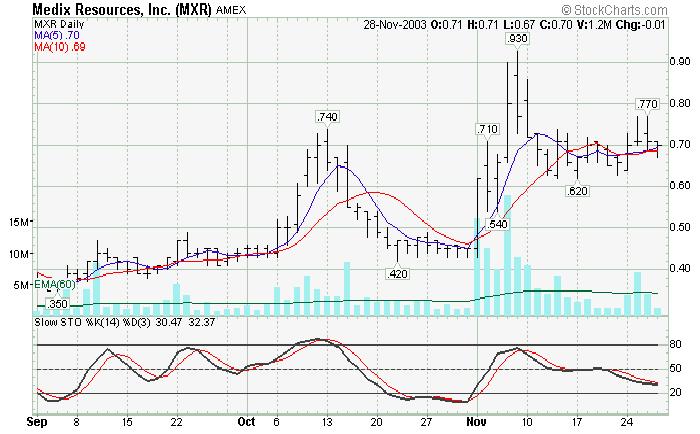Click the 15M volume axis label
This screenshot has width=700, height=434.
[x=19, y=222]
